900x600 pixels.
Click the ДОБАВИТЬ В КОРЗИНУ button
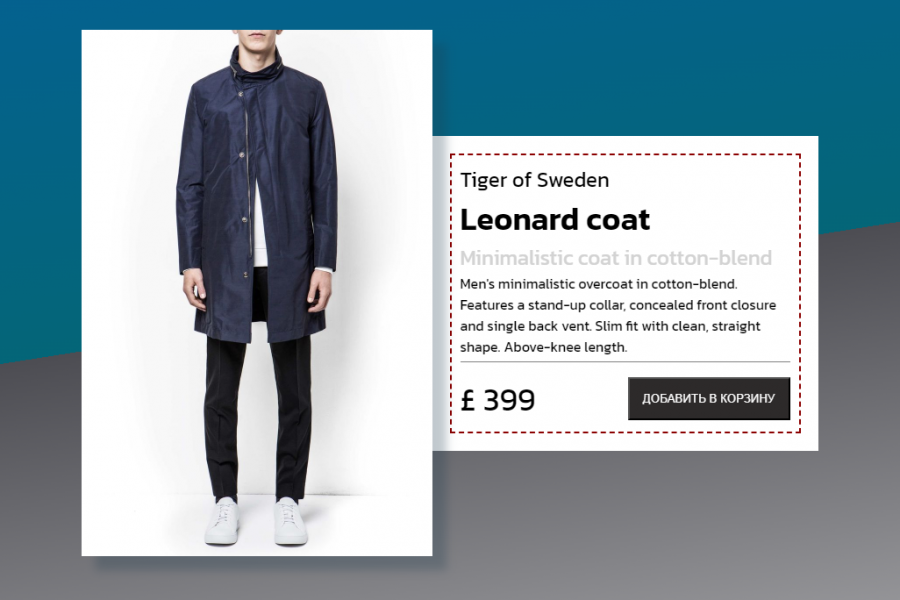click(x=708, y=398)
